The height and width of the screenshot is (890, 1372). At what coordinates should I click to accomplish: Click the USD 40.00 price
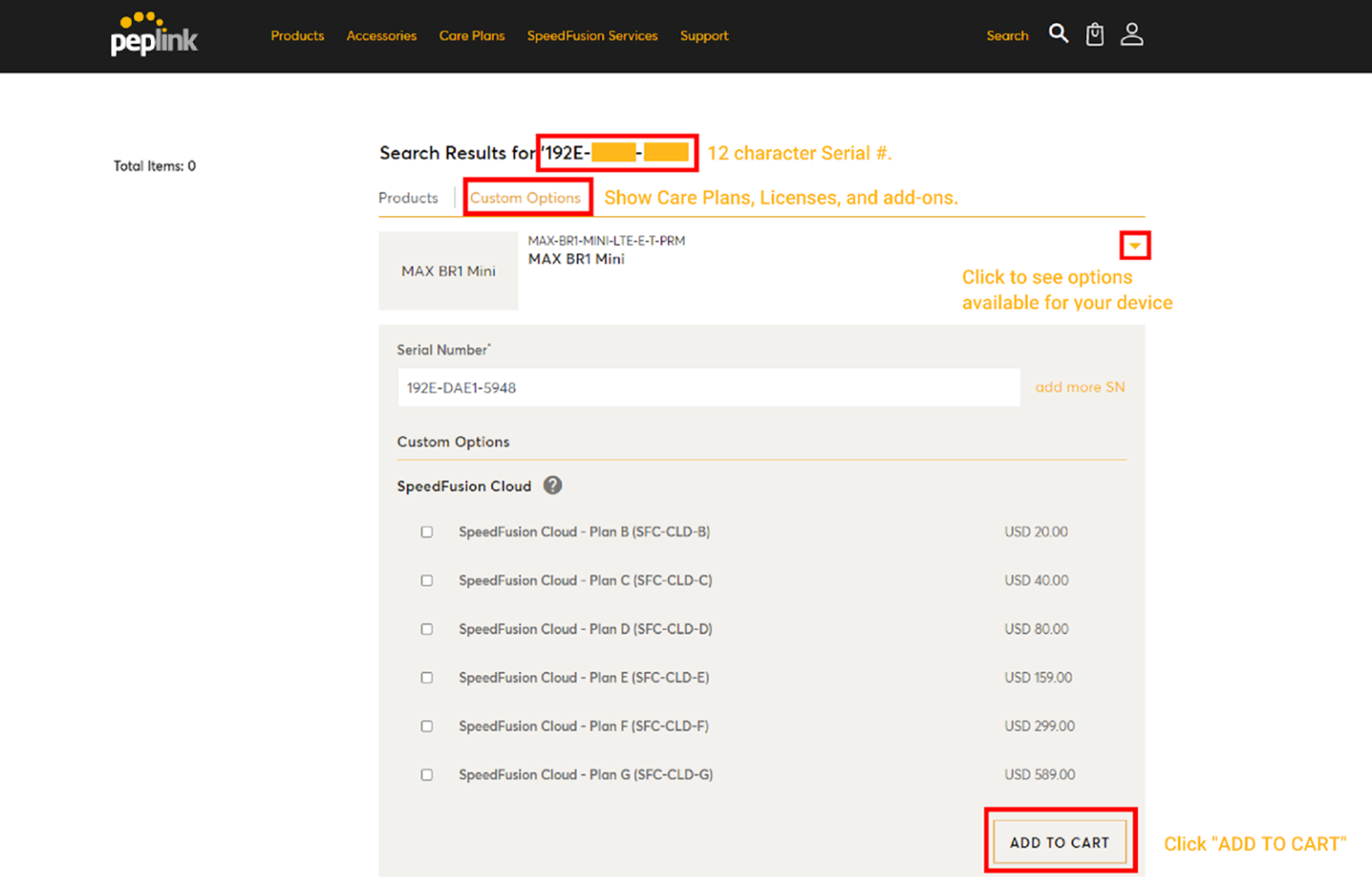[1036, 581]
